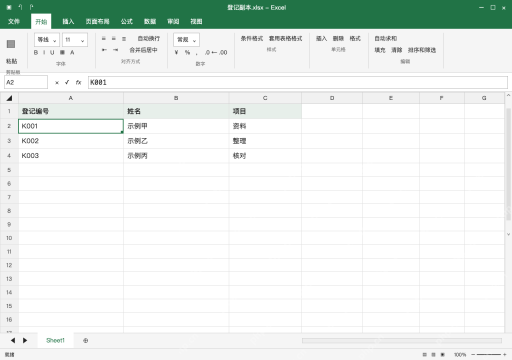
Task: Cancel entry with formula bar X
Action: [57, 83]
